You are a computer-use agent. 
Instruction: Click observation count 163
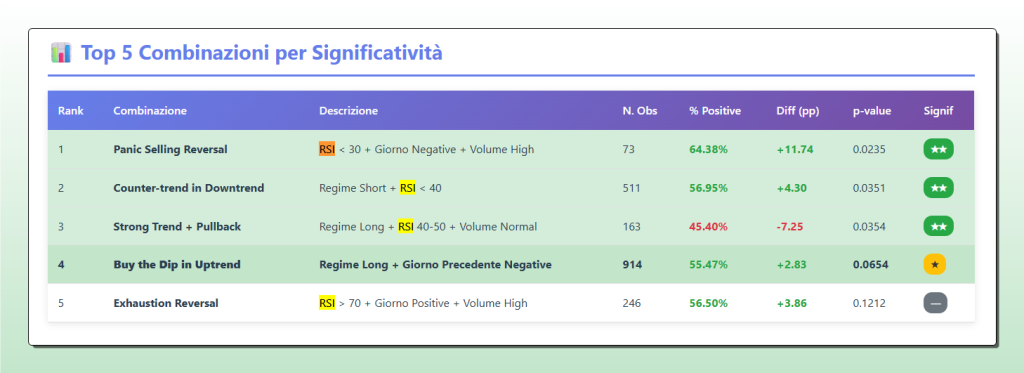[632, 227]
